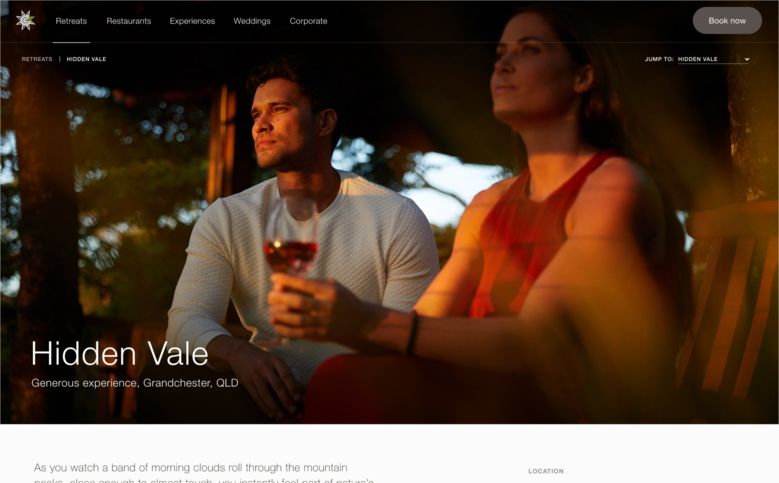Screen dimensions: 779x483
Task: Open the Retreats navigation menu
Action: (71, 21)
